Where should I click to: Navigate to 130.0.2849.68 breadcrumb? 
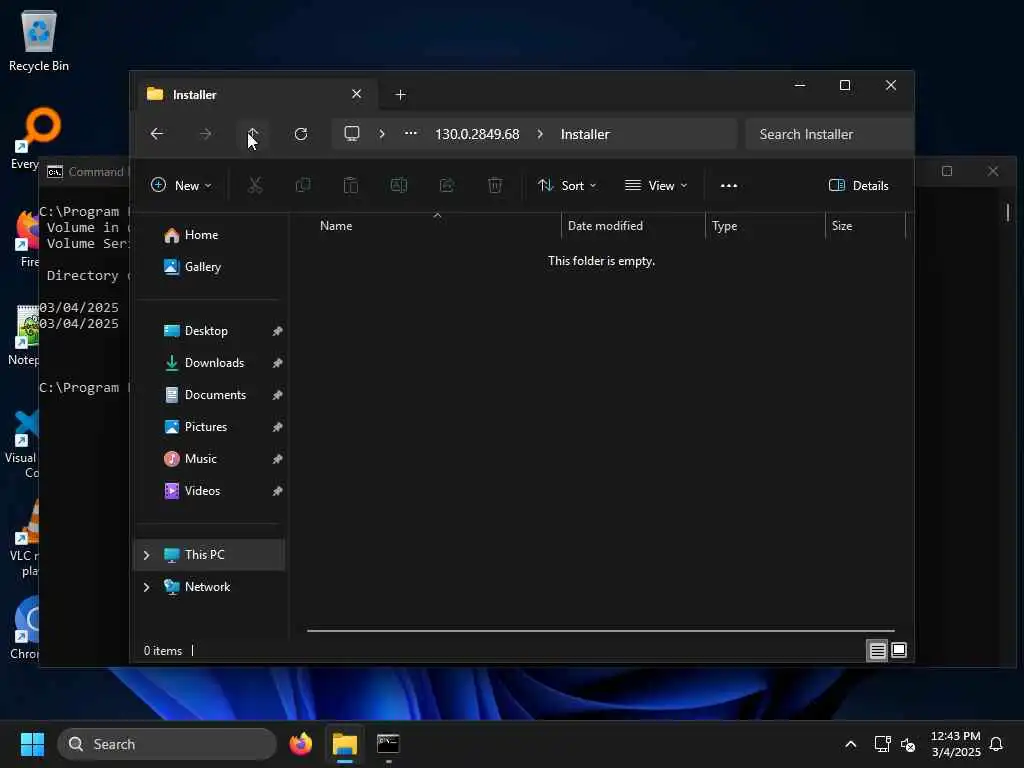477,134
